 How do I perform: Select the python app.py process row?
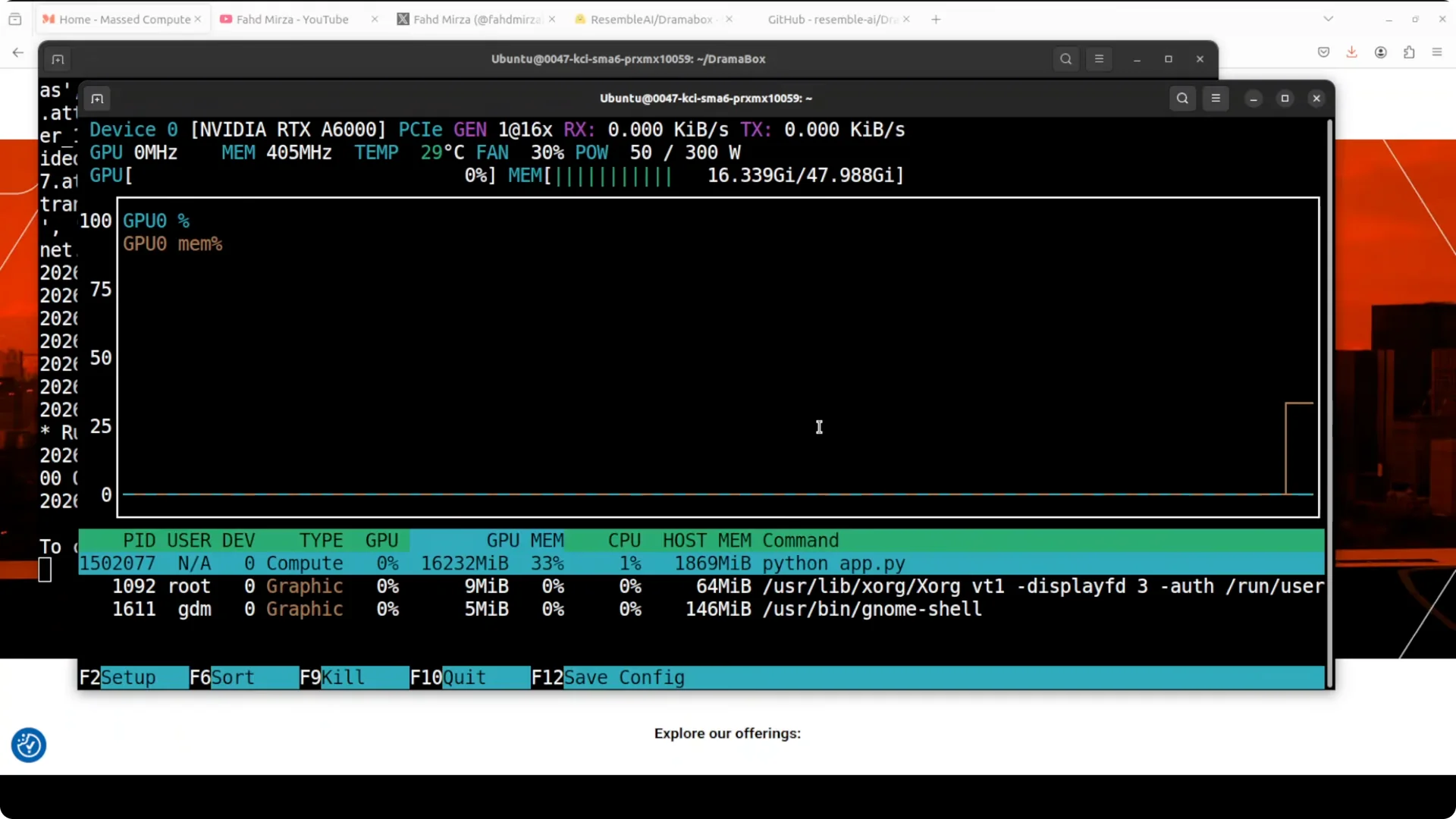point(701,563)
